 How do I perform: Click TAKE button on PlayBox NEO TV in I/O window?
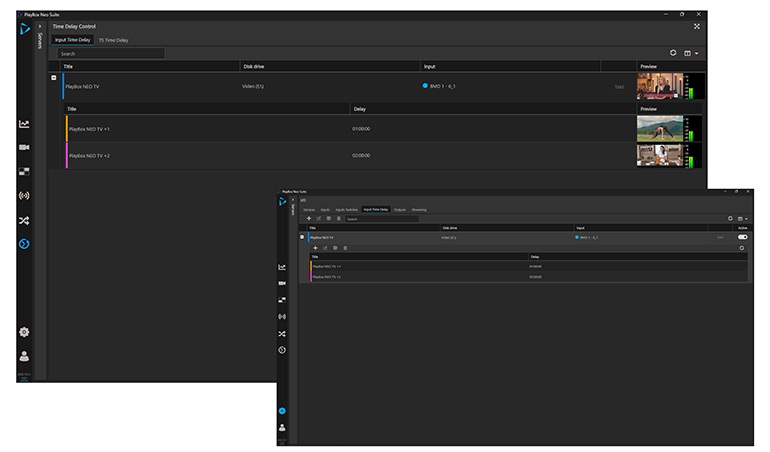pos(720,237)
